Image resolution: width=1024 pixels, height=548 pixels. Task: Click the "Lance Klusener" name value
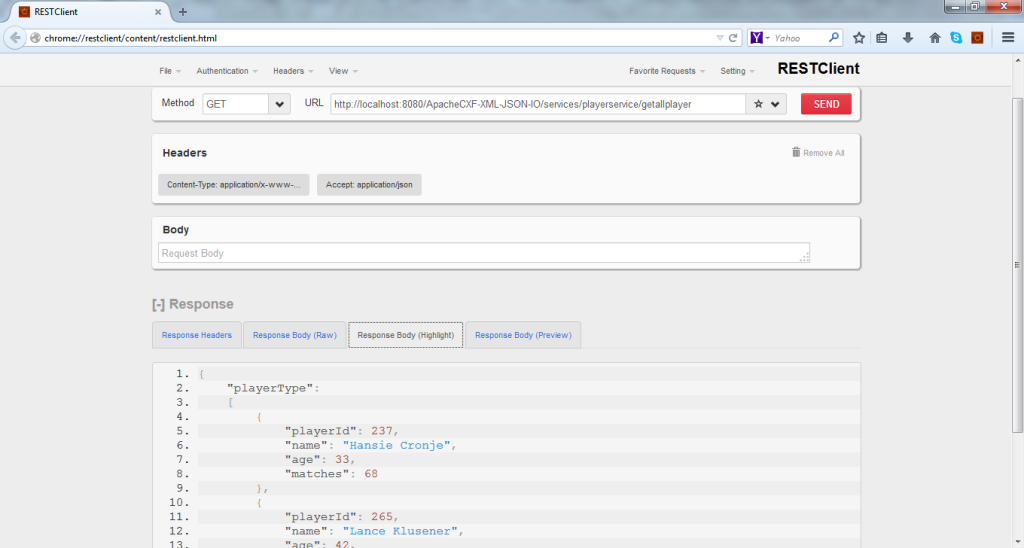click(x=400, y=531)
